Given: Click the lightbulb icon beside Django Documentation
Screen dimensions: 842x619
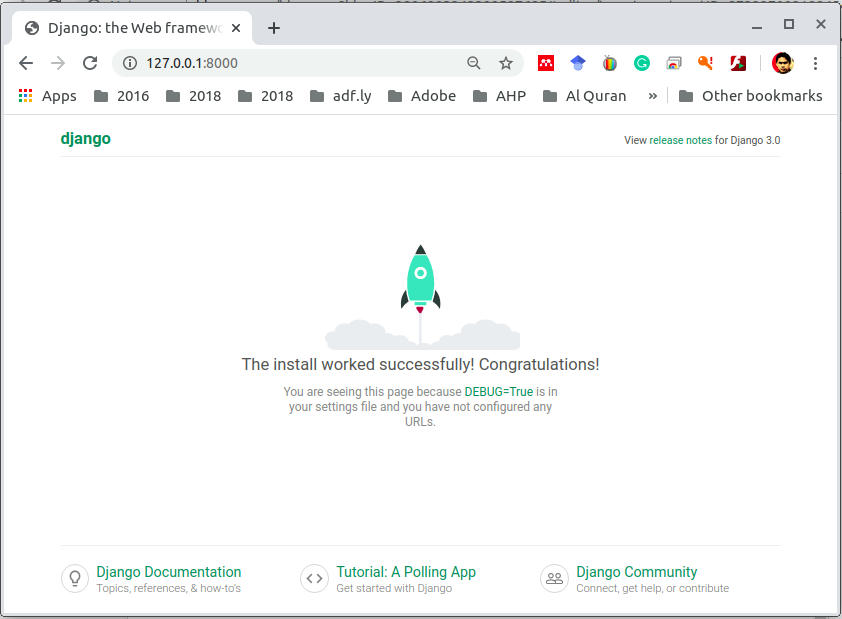Looking at the screenshot, I should [x=75, y=579].
